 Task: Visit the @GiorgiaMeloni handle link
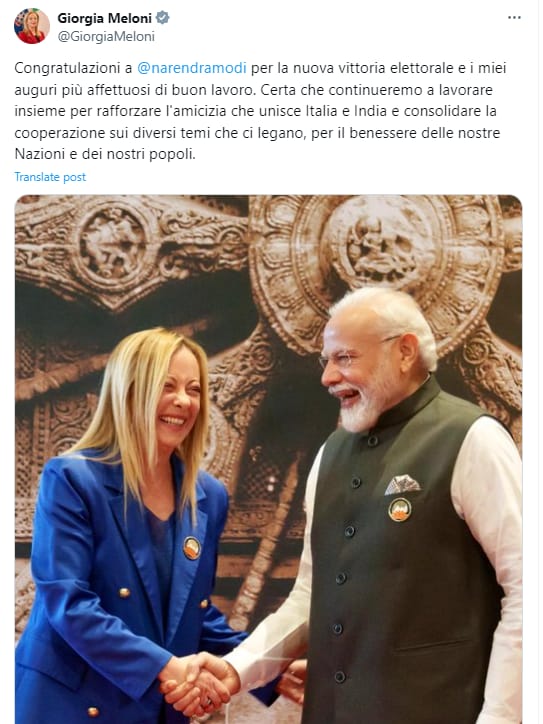pyautogui.click(x=106, y=36)
